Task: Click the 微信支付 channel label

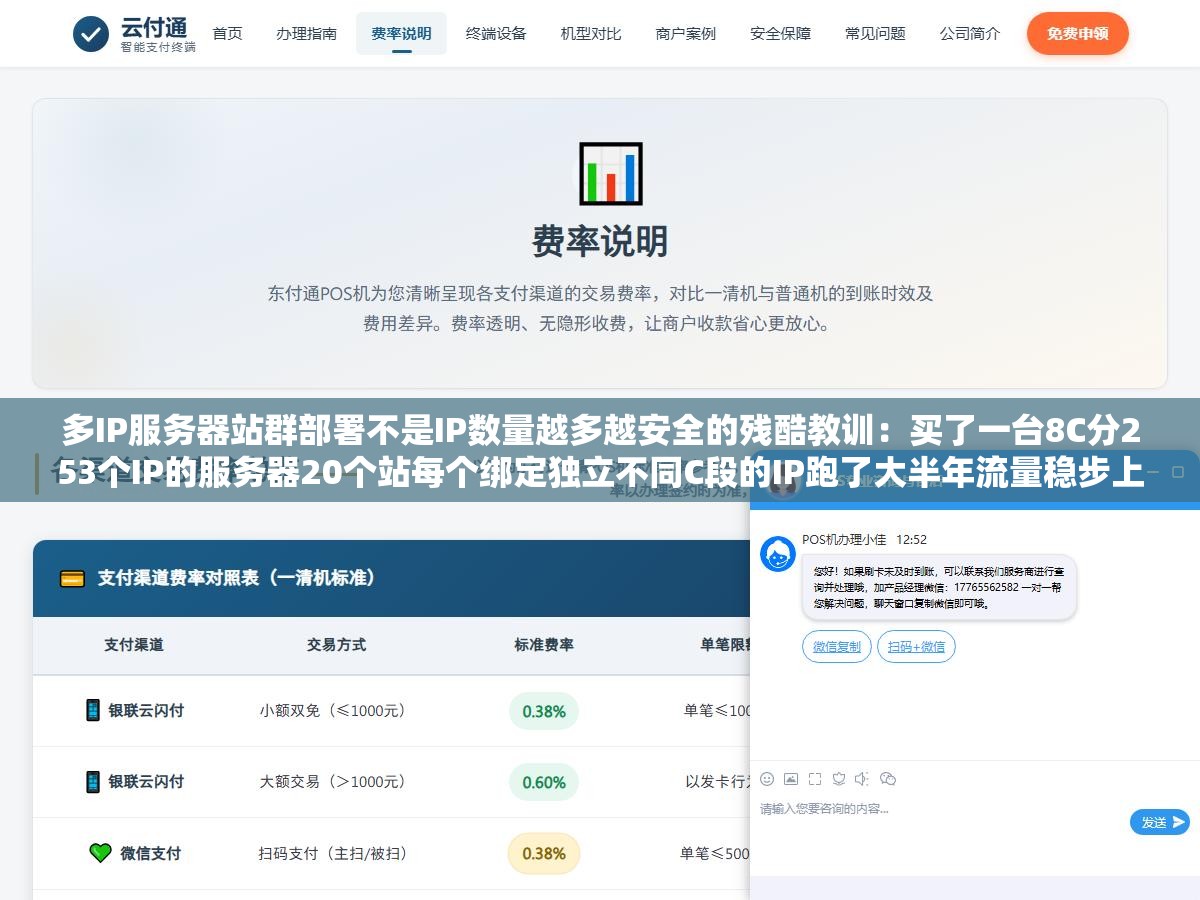Action: [x=151, y=853]
